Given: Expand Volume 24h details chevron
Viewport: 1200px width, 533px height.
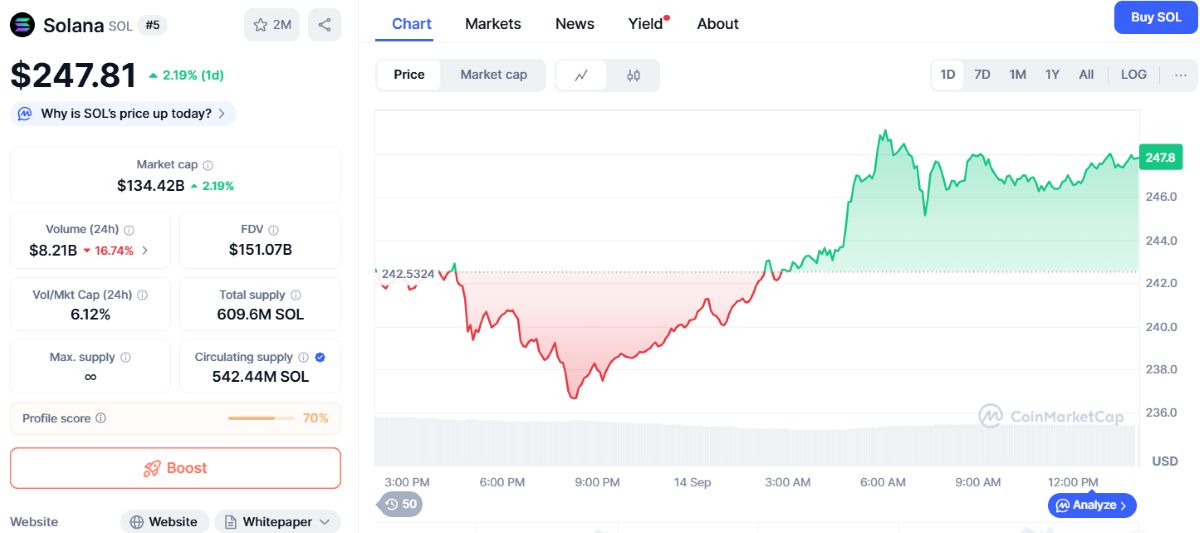Looking at the screenshot, I should (145, 251).
